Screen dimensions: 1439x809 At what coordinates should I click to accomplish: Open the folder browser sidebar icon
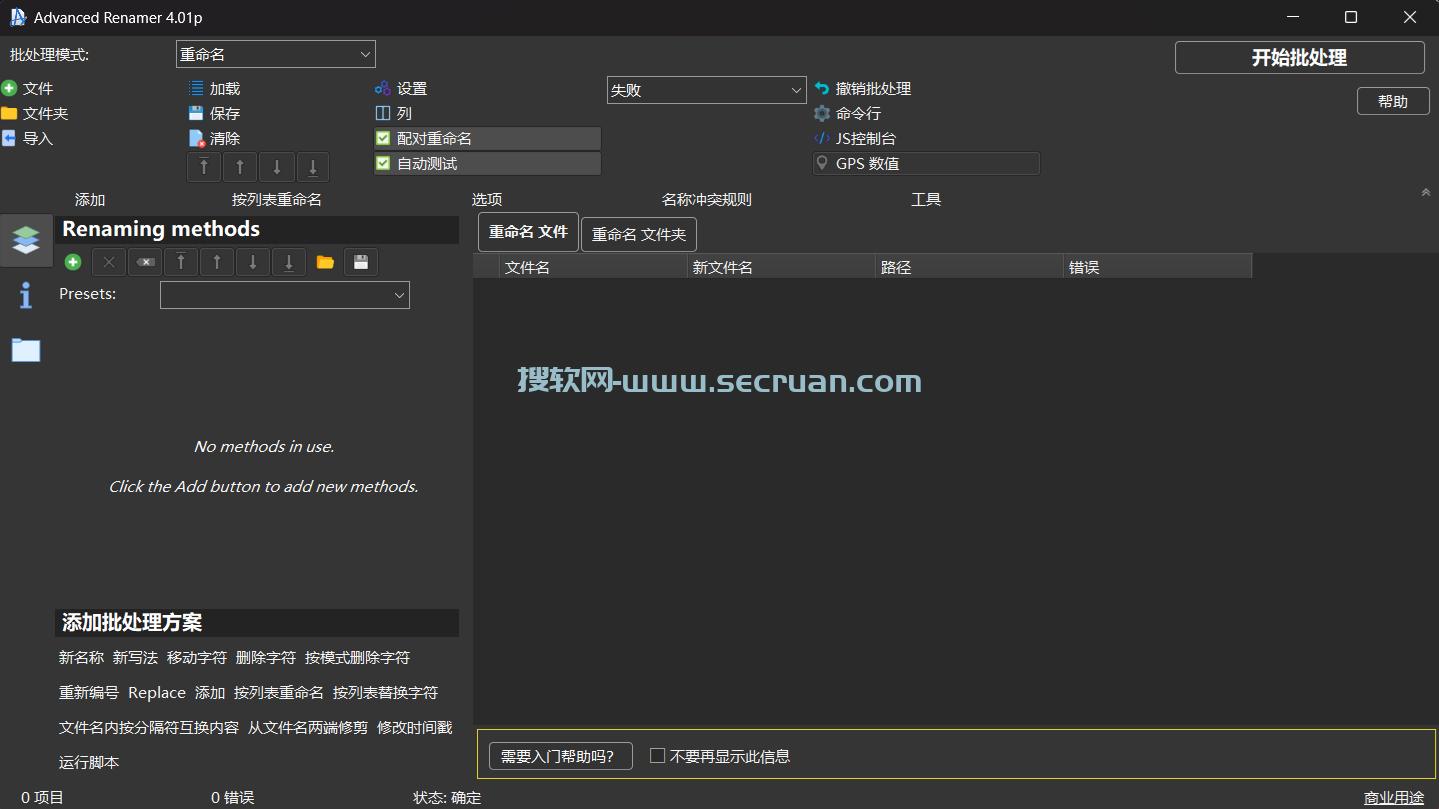26,350
